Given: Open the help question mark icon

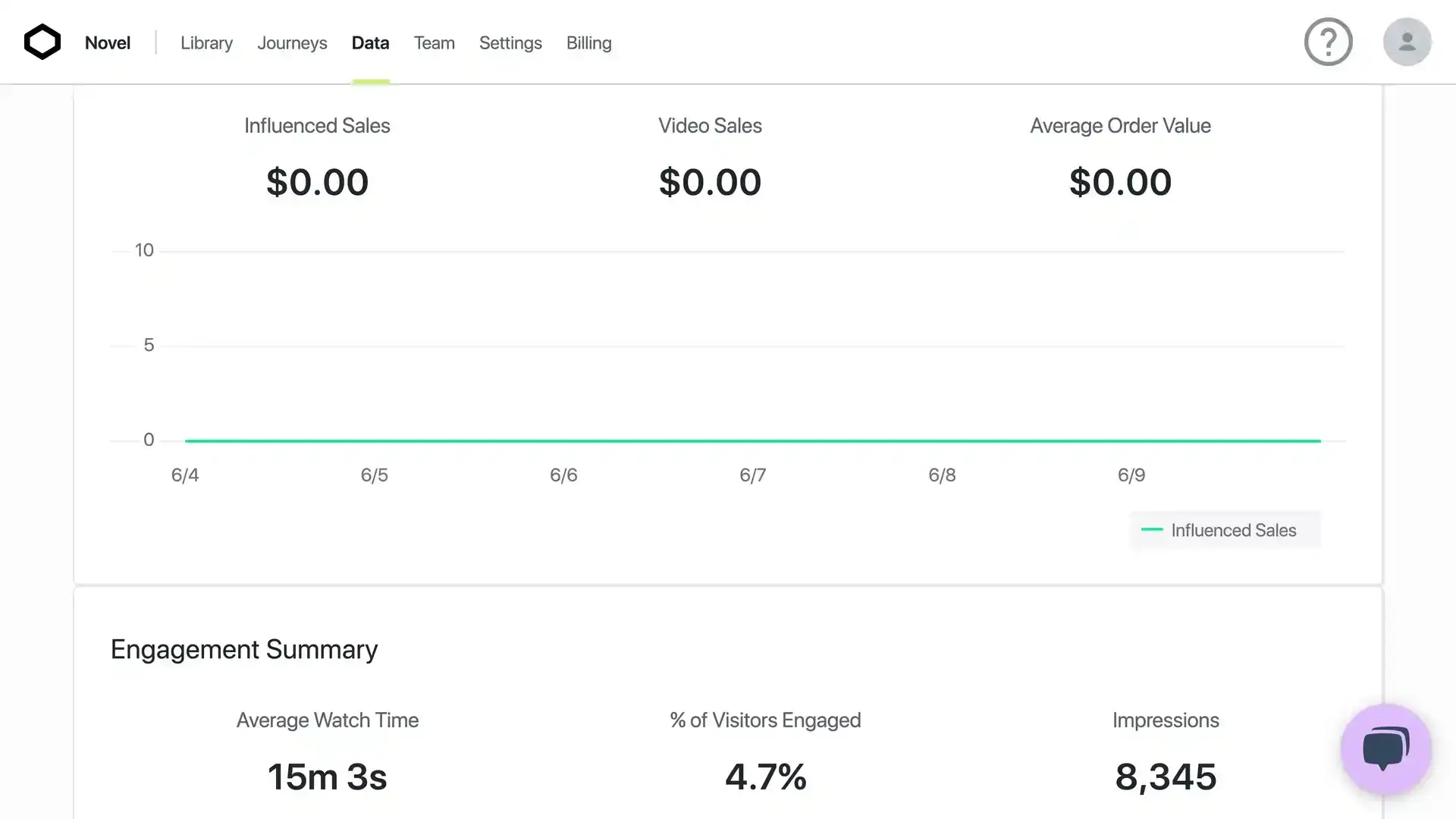Looking at the screenshot, I should tap(1328, 42).
